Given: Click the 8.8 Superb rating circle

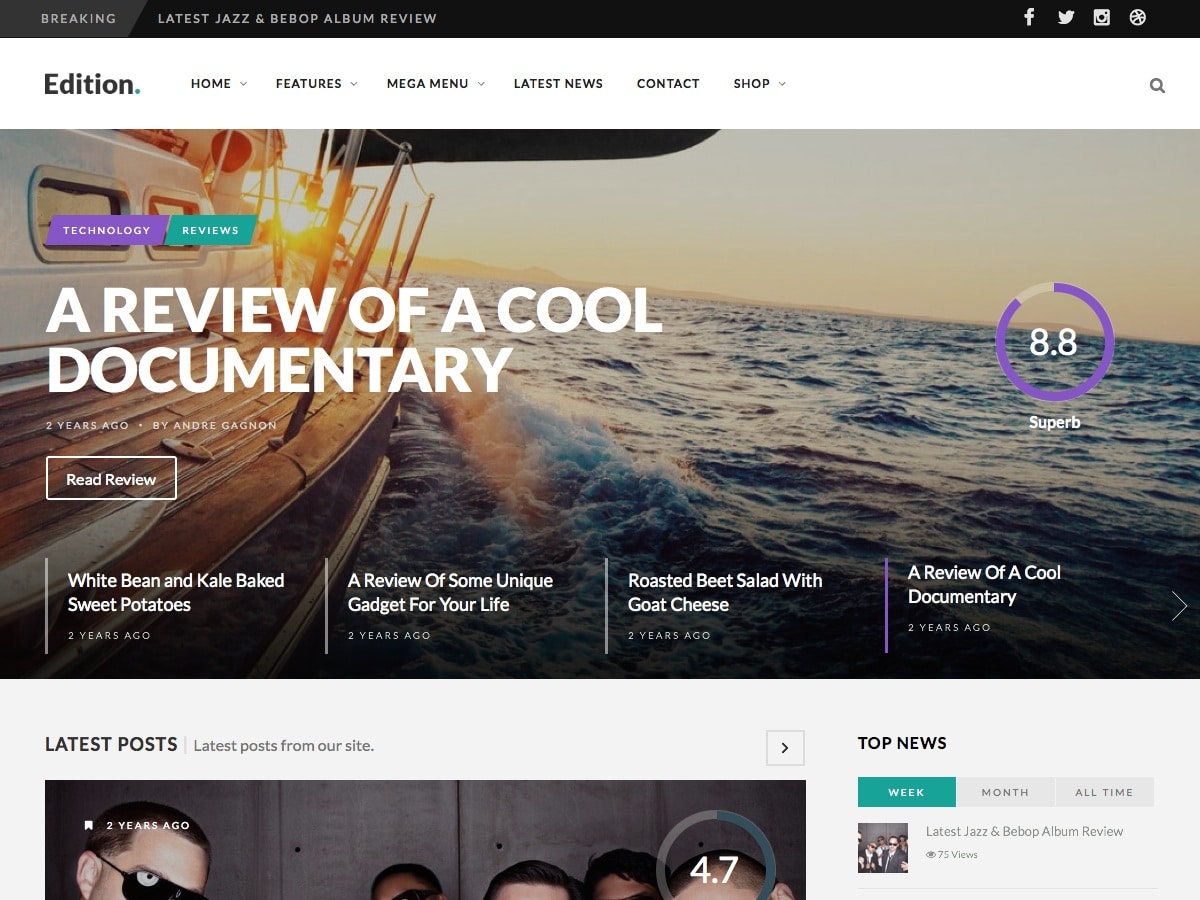Looking at the screenshot, I should (x=1054, y=343).
